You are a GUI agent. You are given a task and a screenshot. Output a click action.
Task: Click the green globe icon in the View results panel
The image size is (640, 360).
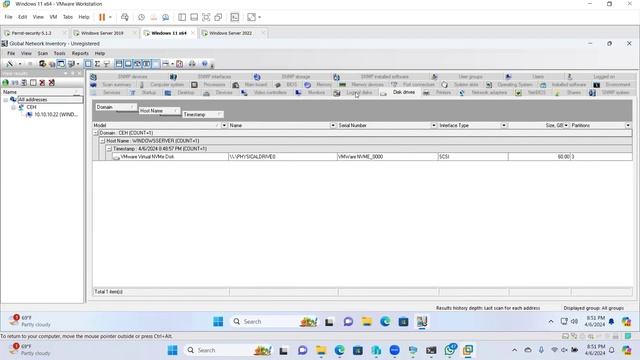[x=5, y=82]
